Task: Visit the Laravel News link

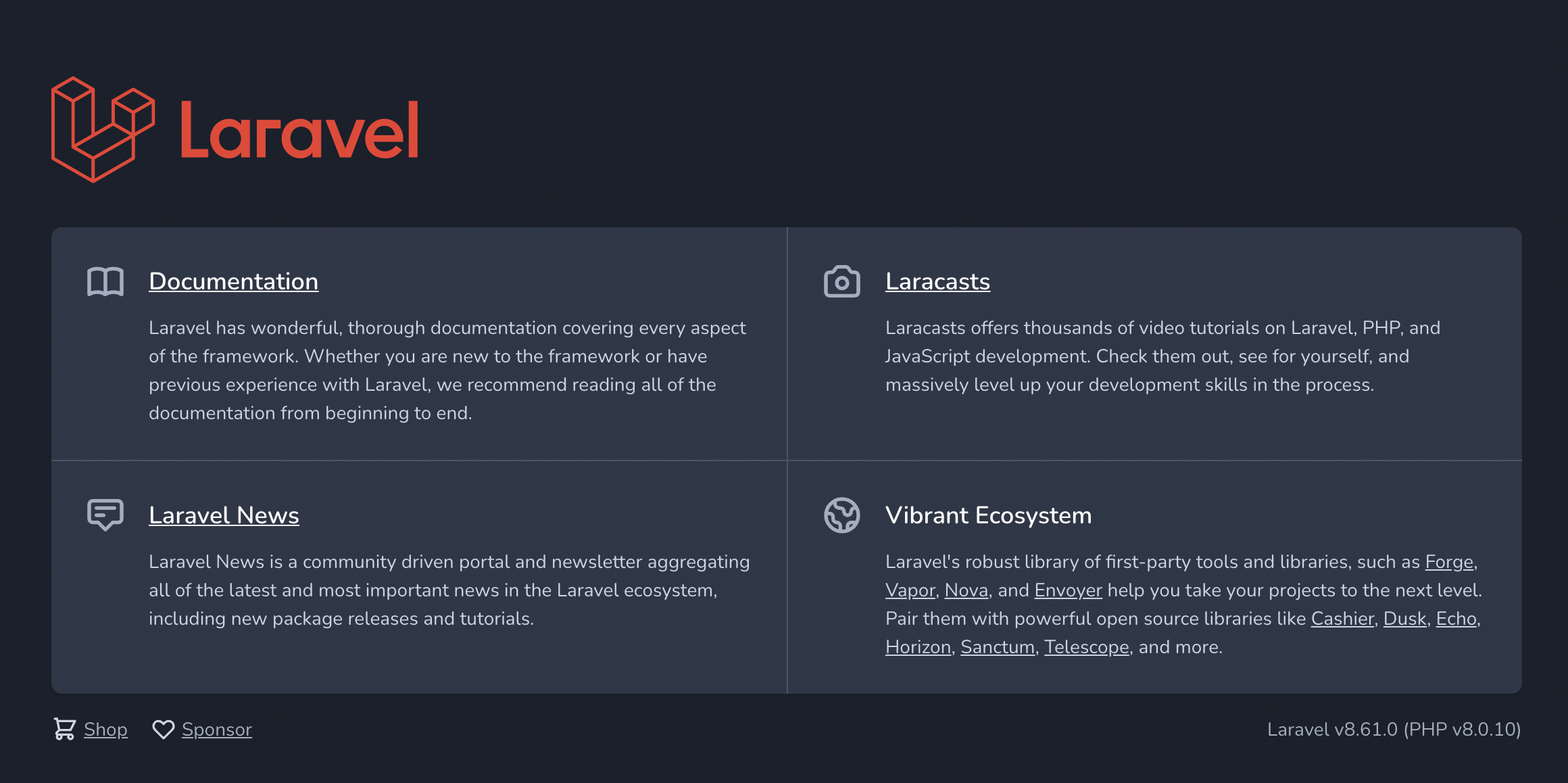Action: pos(224,515)
